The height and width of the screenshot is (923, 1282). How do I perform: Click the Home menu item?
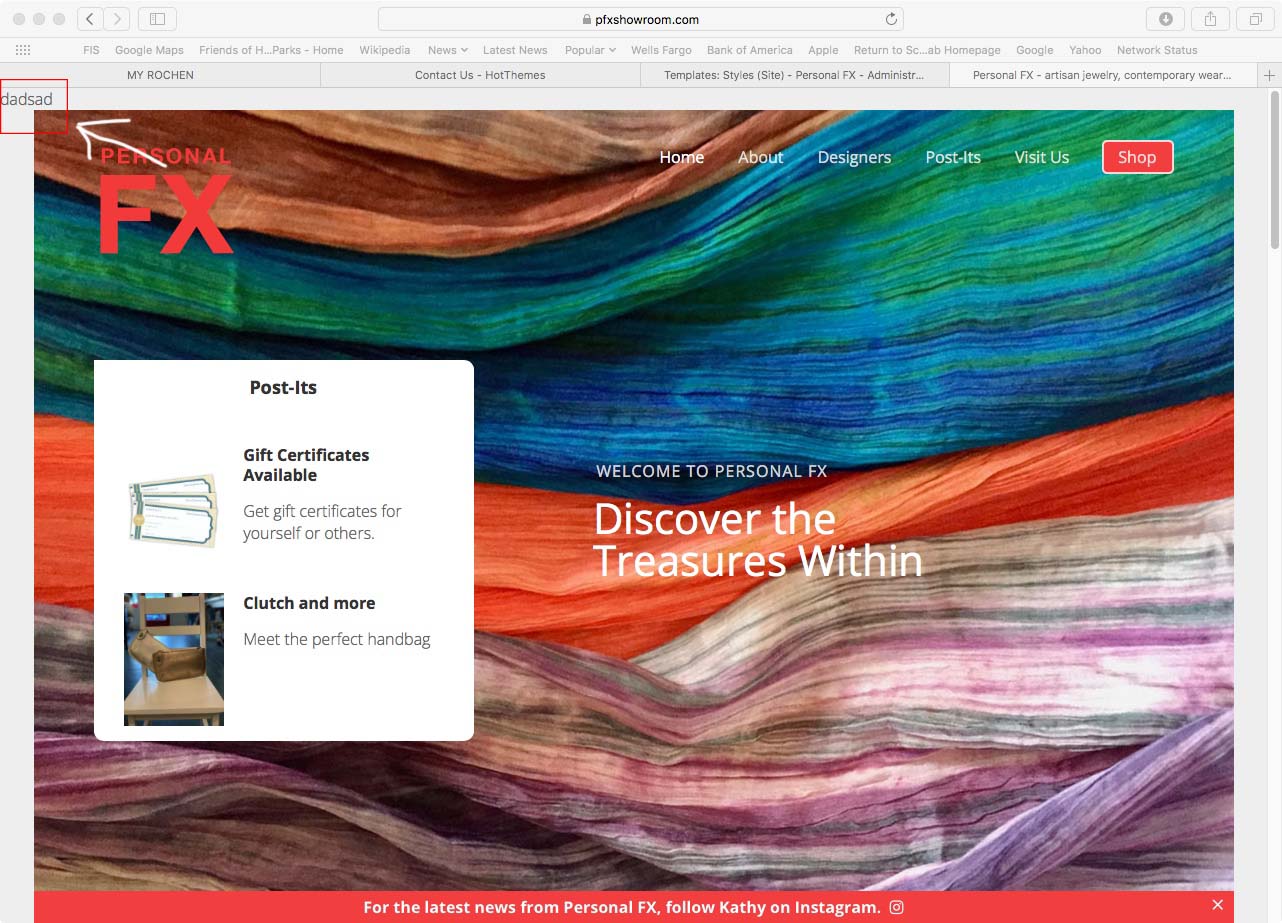pyautogui.click(x=682, y=157)
